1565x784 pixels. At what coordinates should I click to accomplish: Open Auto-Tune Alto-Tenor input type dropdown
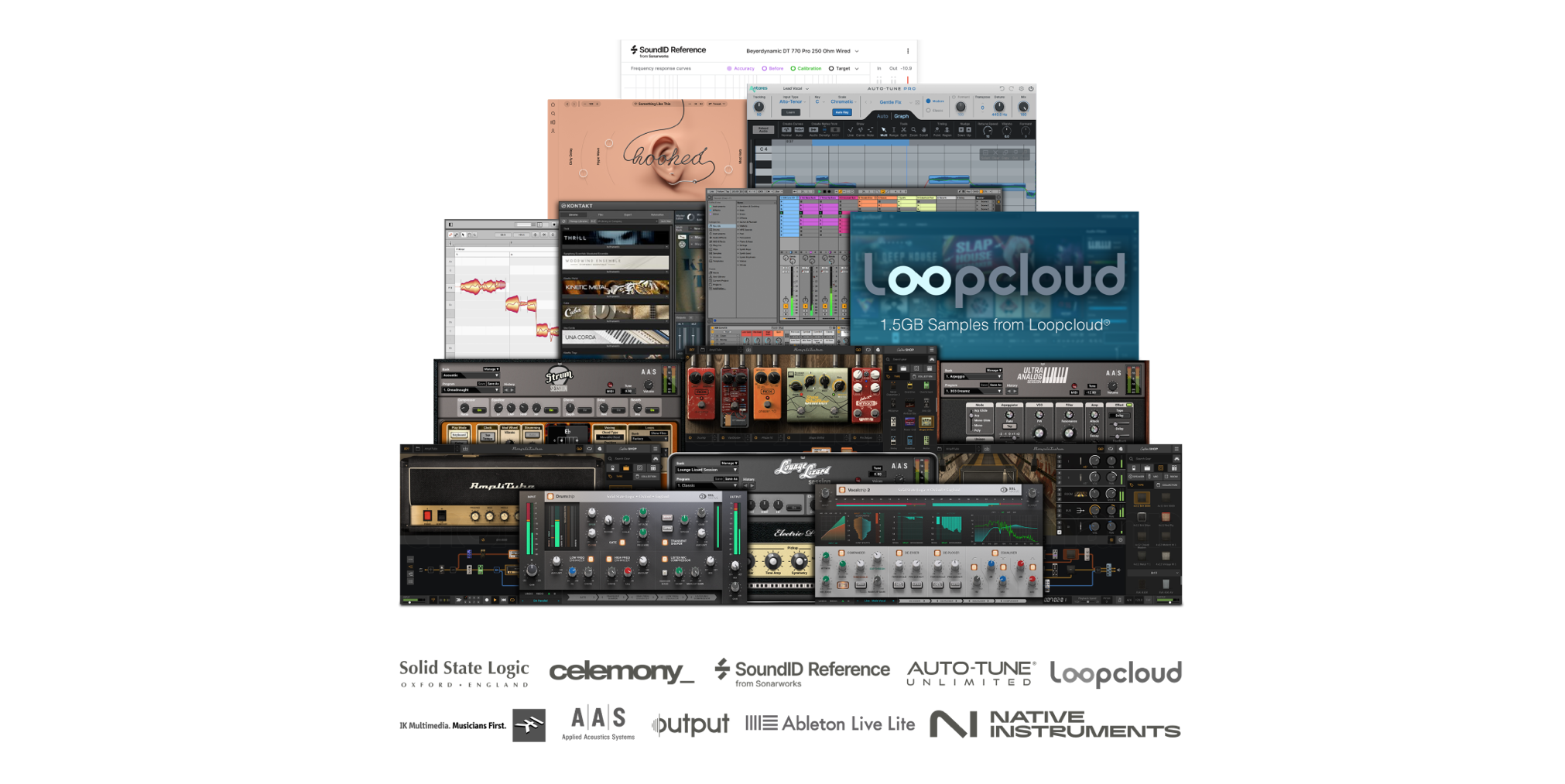tap(793, 101)
